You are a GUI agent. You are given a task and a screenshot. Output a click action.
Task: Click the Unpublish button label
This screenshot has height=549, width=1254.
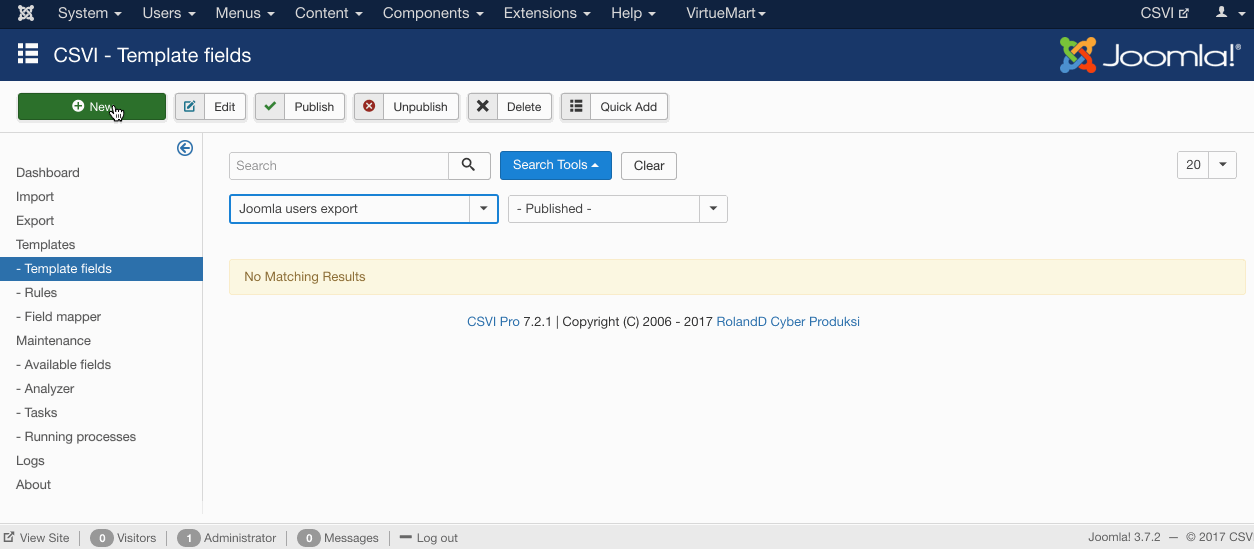[x=420, y=107]
